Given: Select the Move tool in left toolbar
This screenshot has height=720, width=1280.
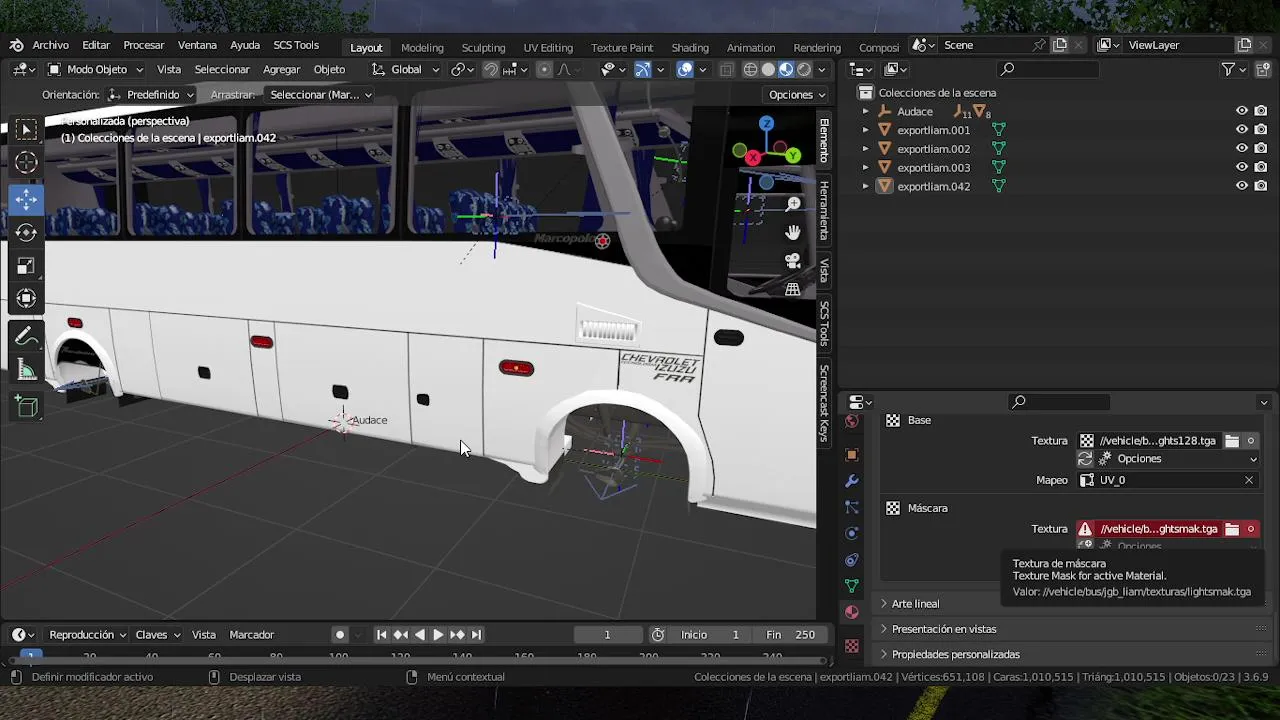Looking at the screenshot, I should coord(26,199).
